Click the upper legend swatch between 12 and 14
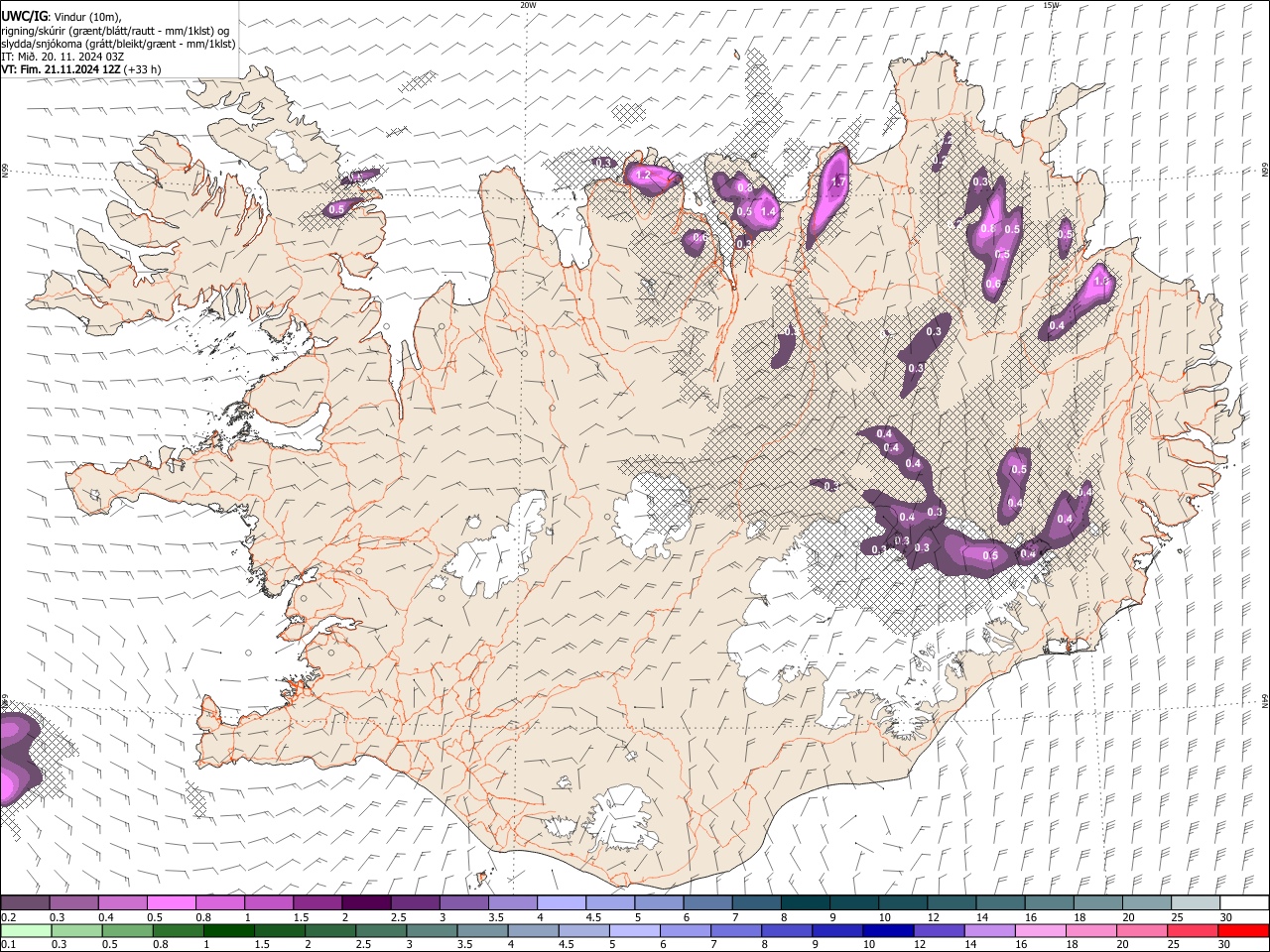Viewport: 1270px width, 952px height. pyautogui.click(x=951, y=903)
